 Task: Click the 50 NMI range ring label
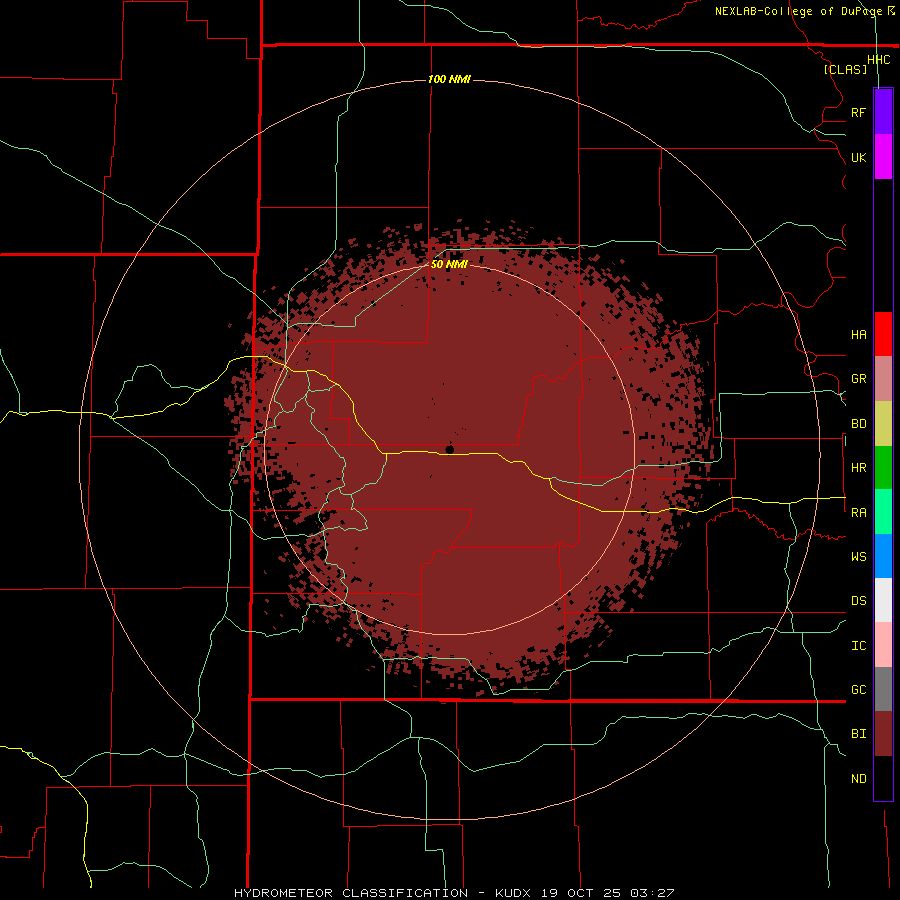[x=449, y=264]
